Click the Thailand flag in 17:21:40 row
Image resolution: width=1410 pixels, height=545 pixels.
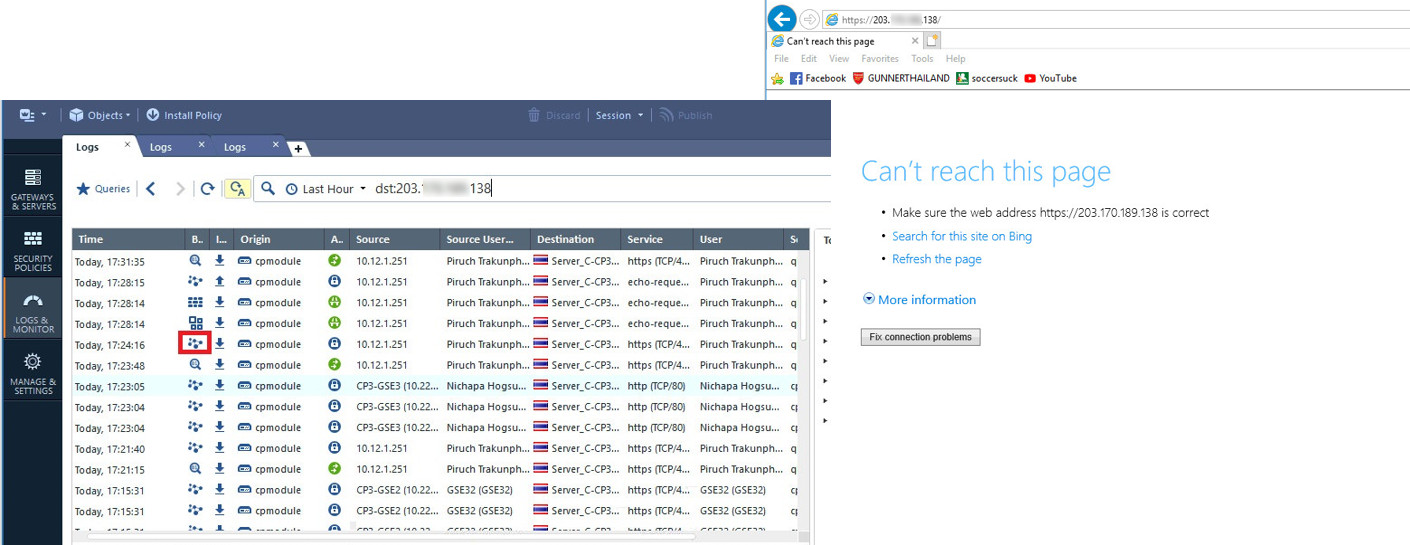541,448
